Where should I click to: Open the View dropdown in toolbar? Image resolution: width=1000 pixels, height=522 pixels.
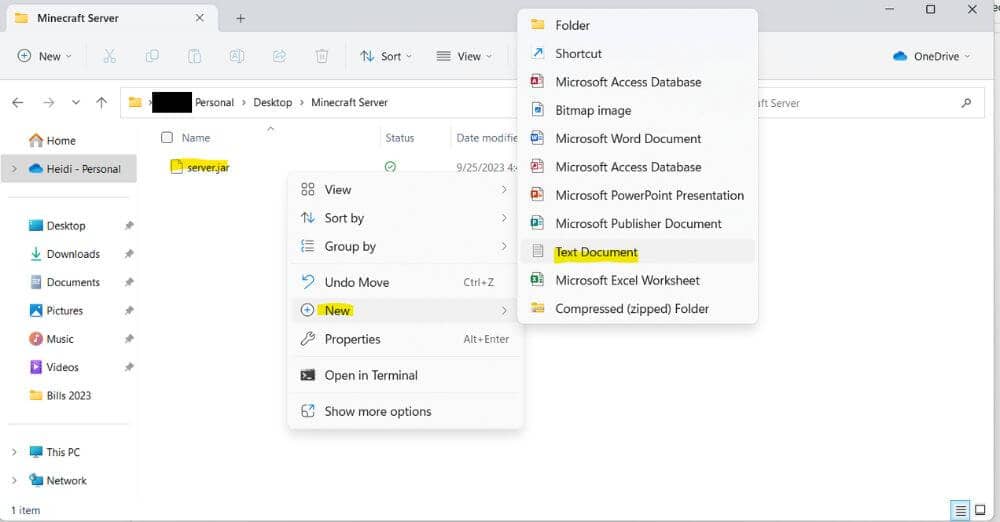[464, 56]
